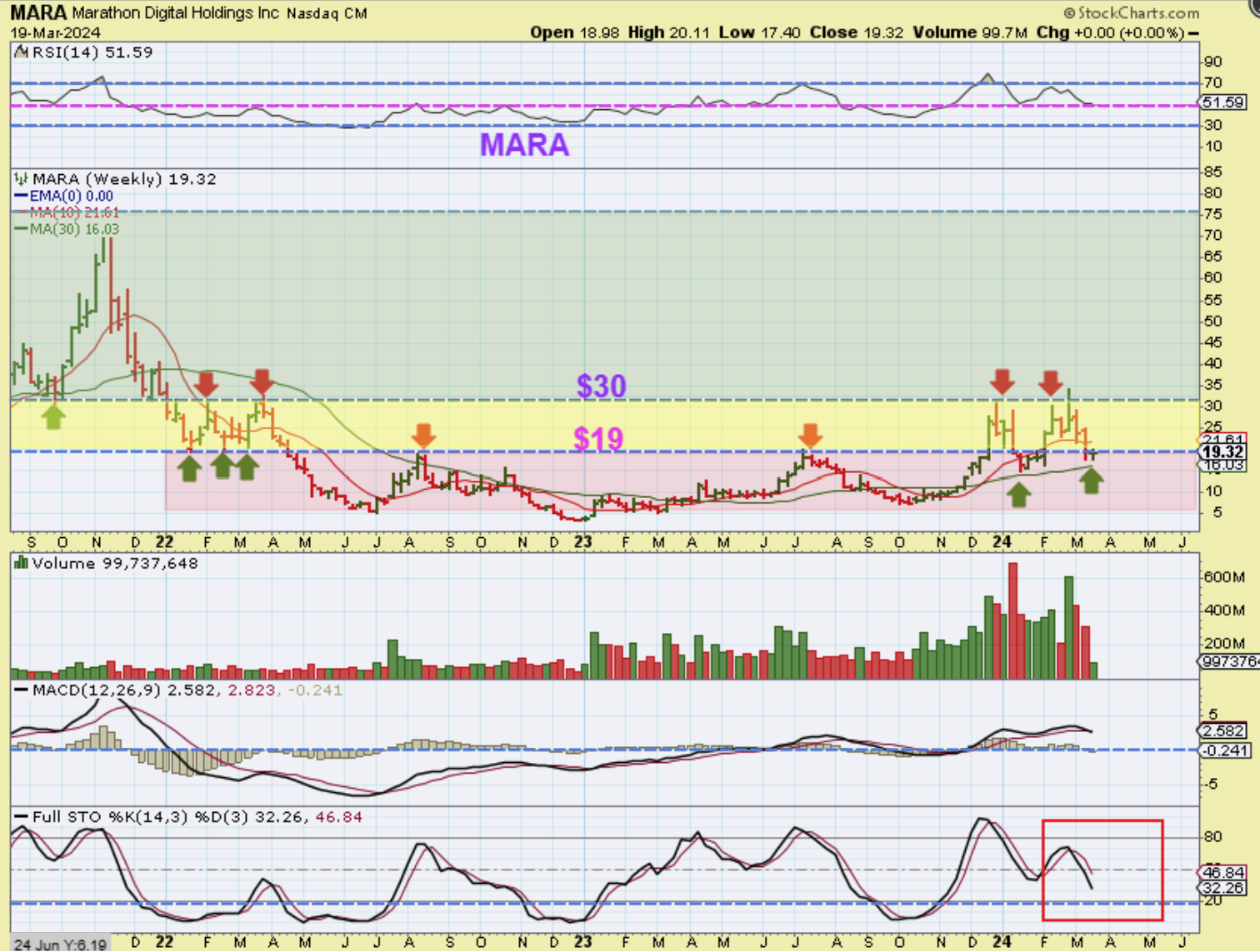The image size is (1260, 952).
Task: Select the RSI(14) 51.59 indicator label
Action: click(x=92, y=52)
